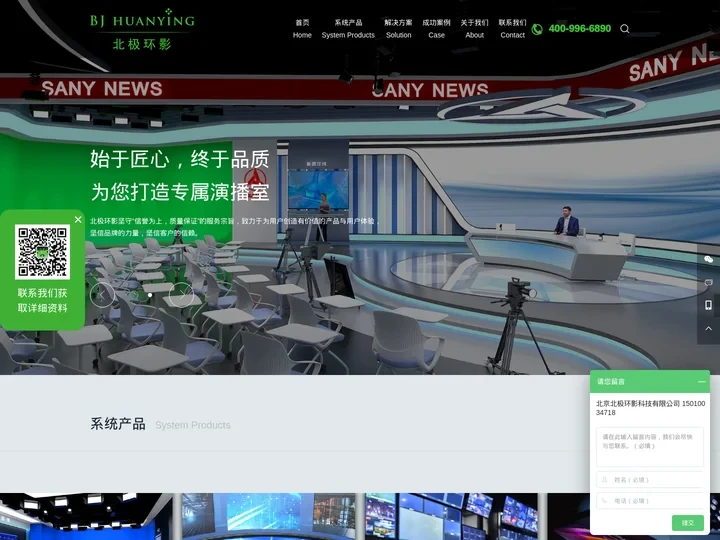The image size is (720, 540).
Task: Click the BJ Huanying 北极环影 logo
Action: pyautogui.click(x=142, y=29)
